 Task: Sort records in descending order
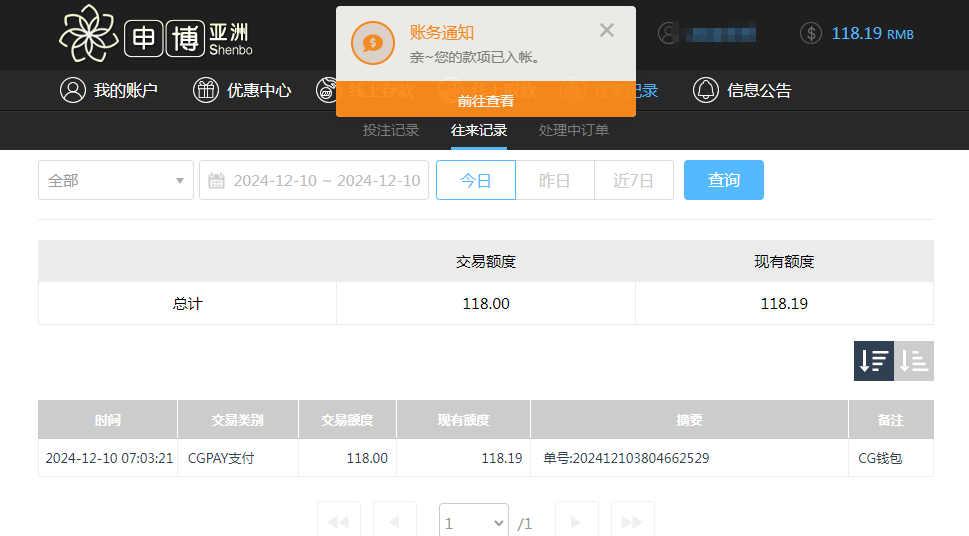pyautogui.click(x=873, y=361)
